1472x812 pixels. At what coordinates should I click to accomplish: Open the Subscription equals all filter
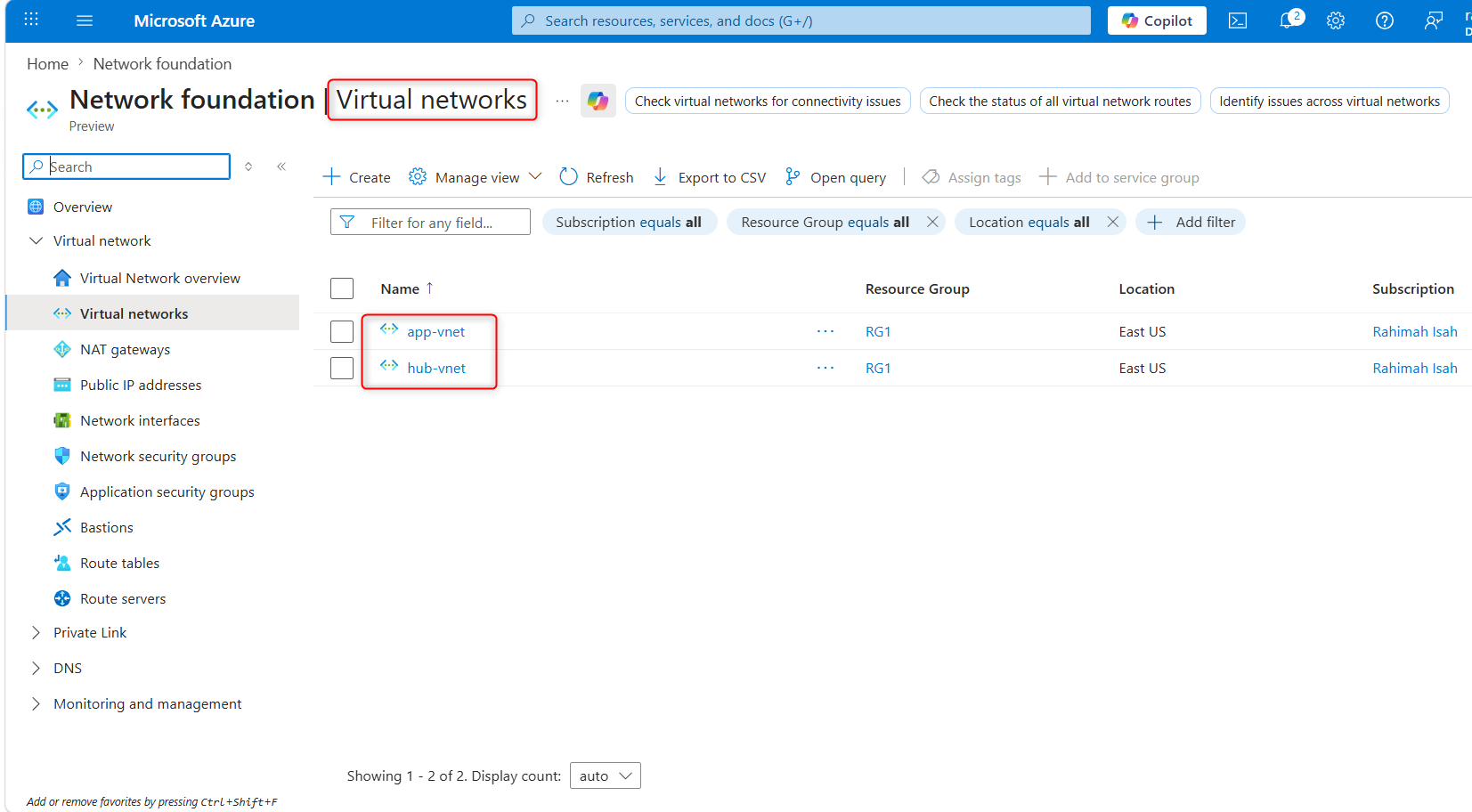pyautogui.click(x=629, y=222)
